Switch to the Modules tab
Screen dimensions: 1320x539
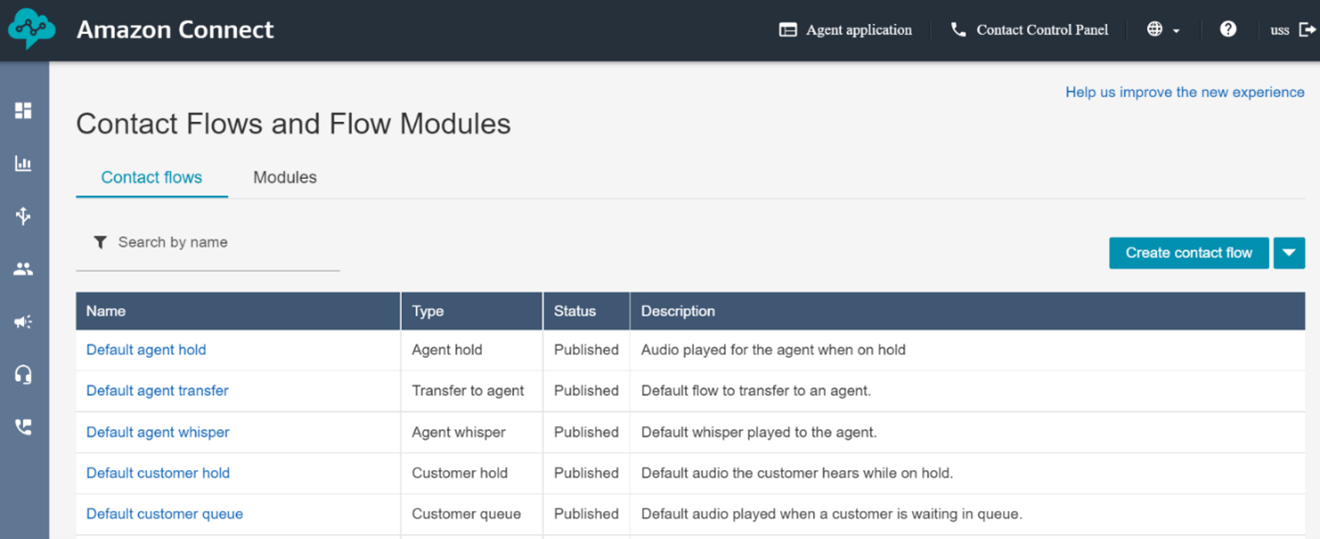pyautogui.click(x=285, y=177)
